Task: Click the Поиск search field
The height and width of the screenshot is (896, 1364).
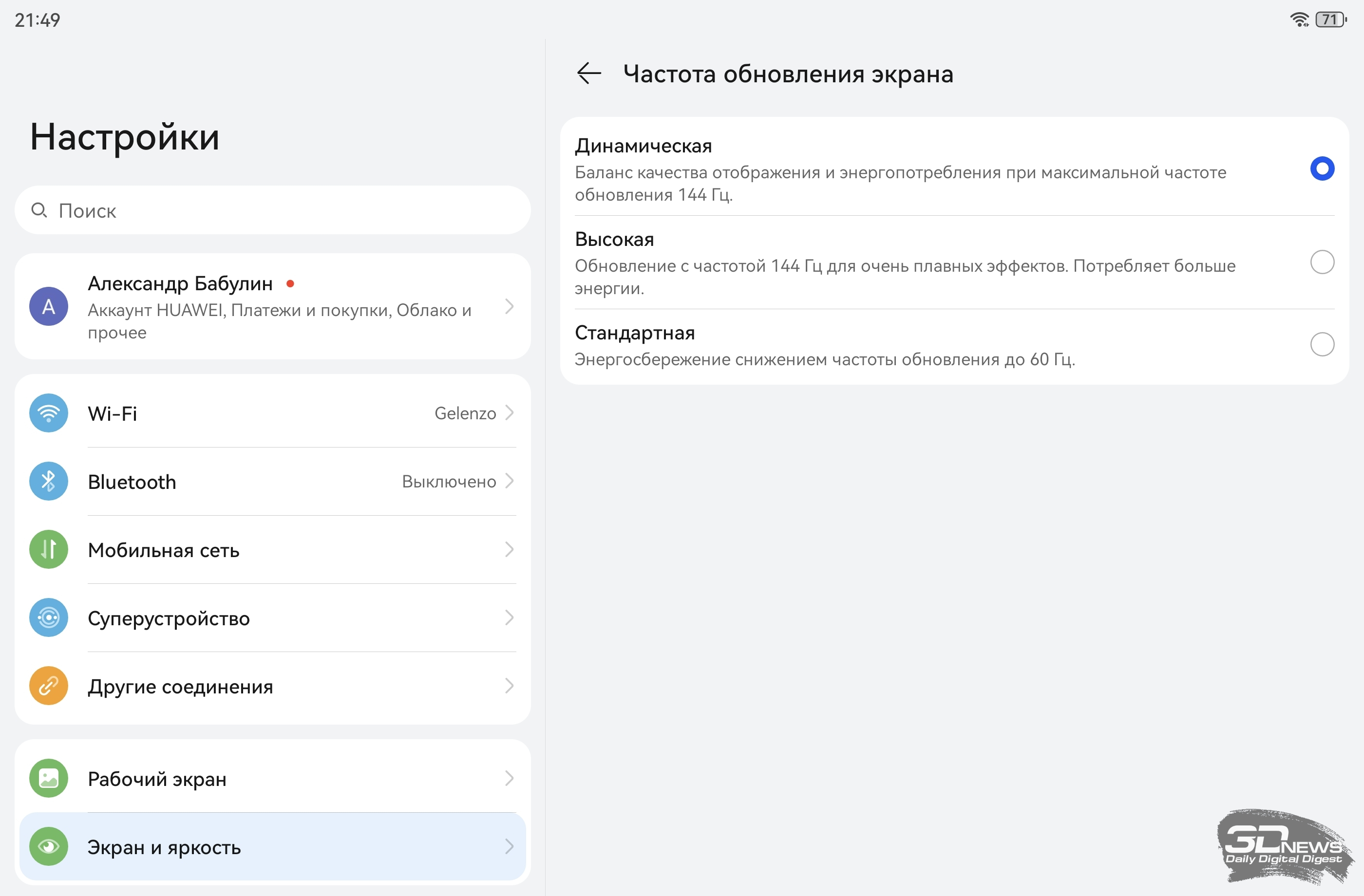Action: [x=272, y=210]
